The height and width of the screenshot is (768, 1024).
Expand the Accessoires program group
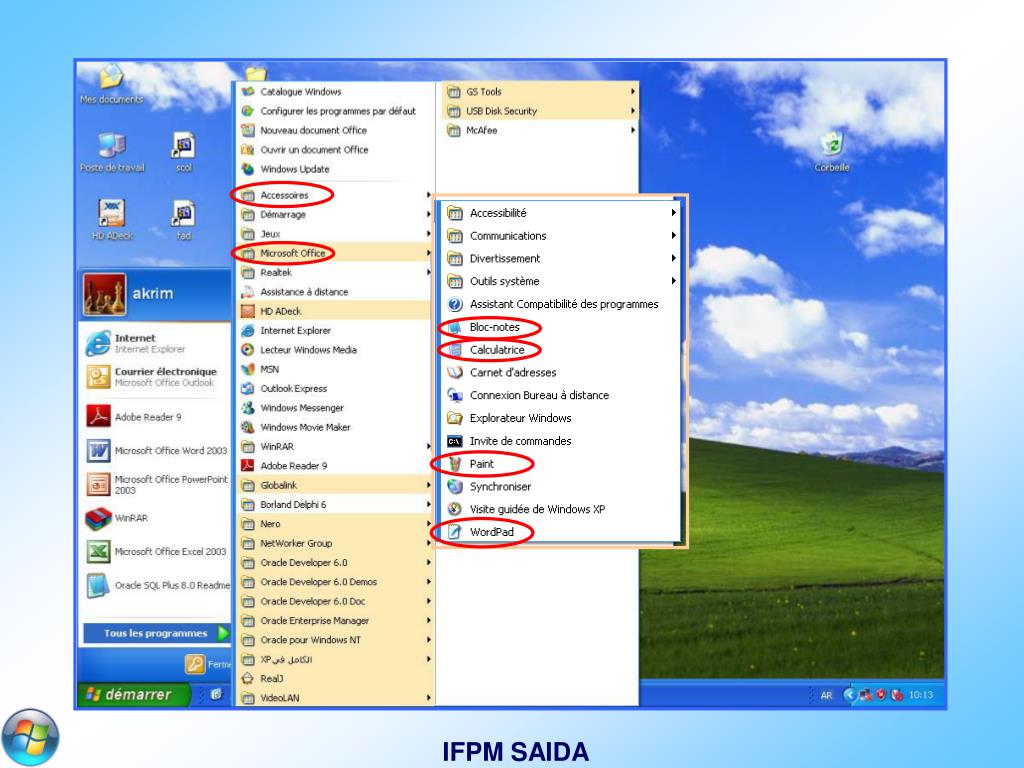[335, 195]
